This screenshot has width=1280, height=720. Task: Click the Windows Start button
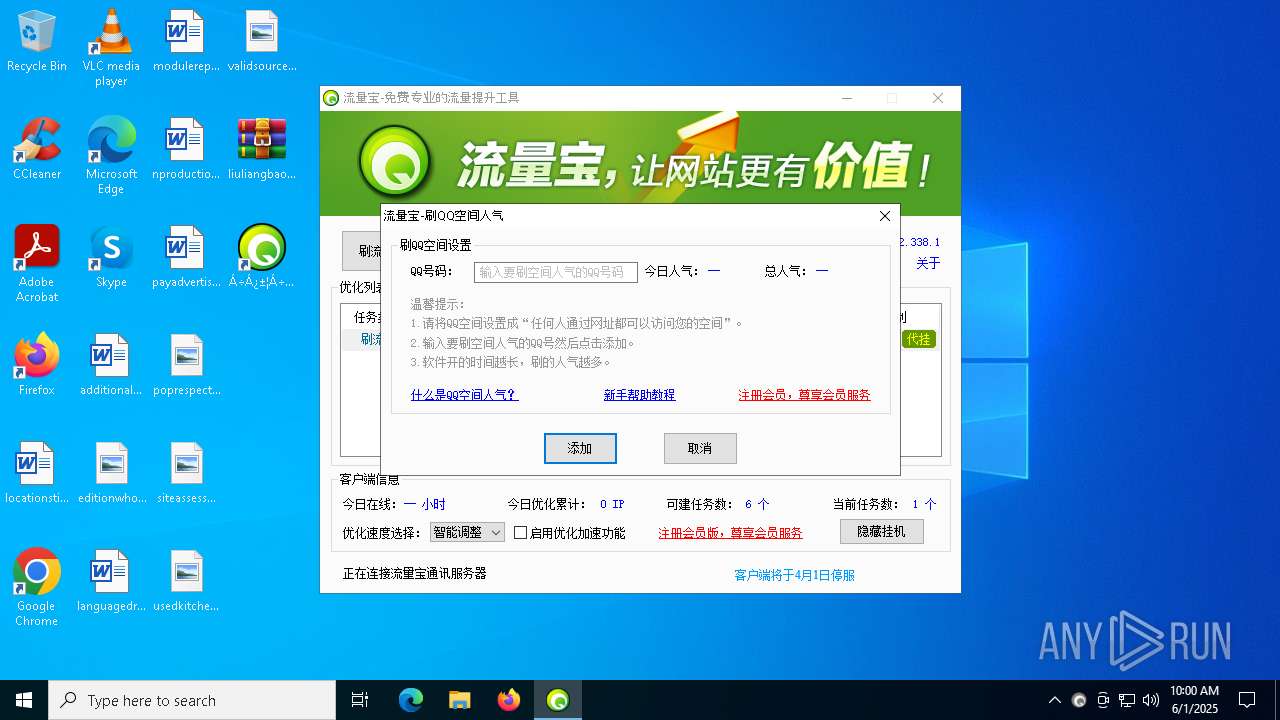click(x=24, y=700)
